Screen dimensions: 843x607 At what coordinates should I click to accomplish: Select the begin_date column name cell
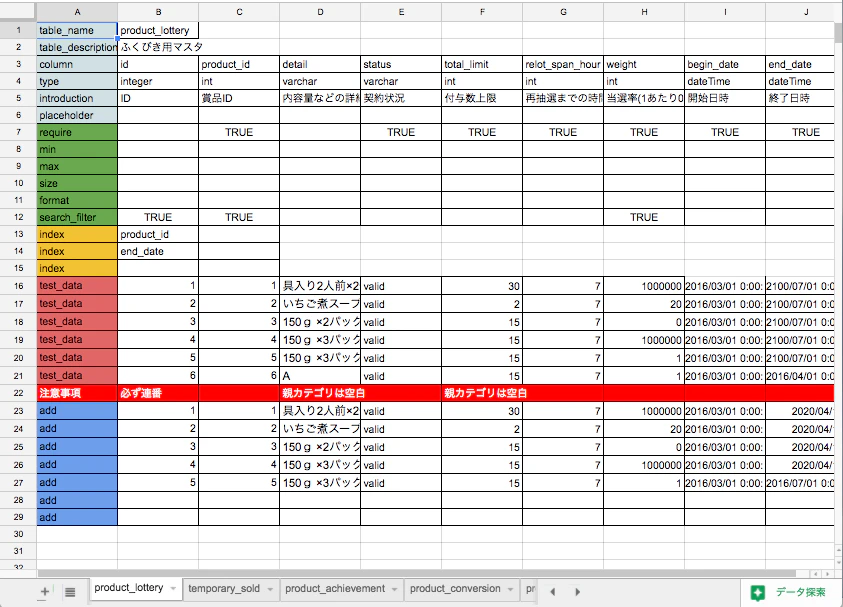[x=725, y=65]
